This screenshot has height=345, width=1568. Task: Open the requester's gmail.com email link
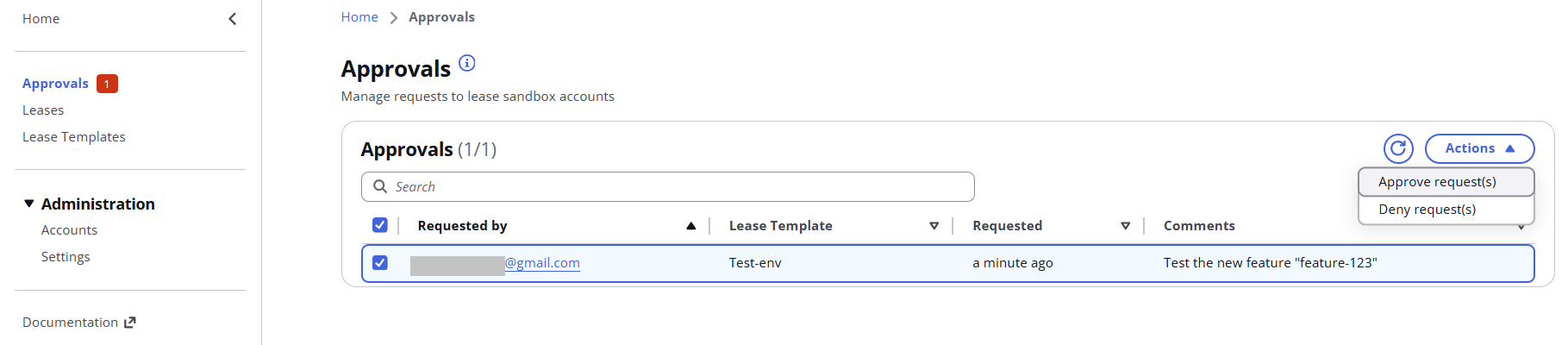(541, 263)
